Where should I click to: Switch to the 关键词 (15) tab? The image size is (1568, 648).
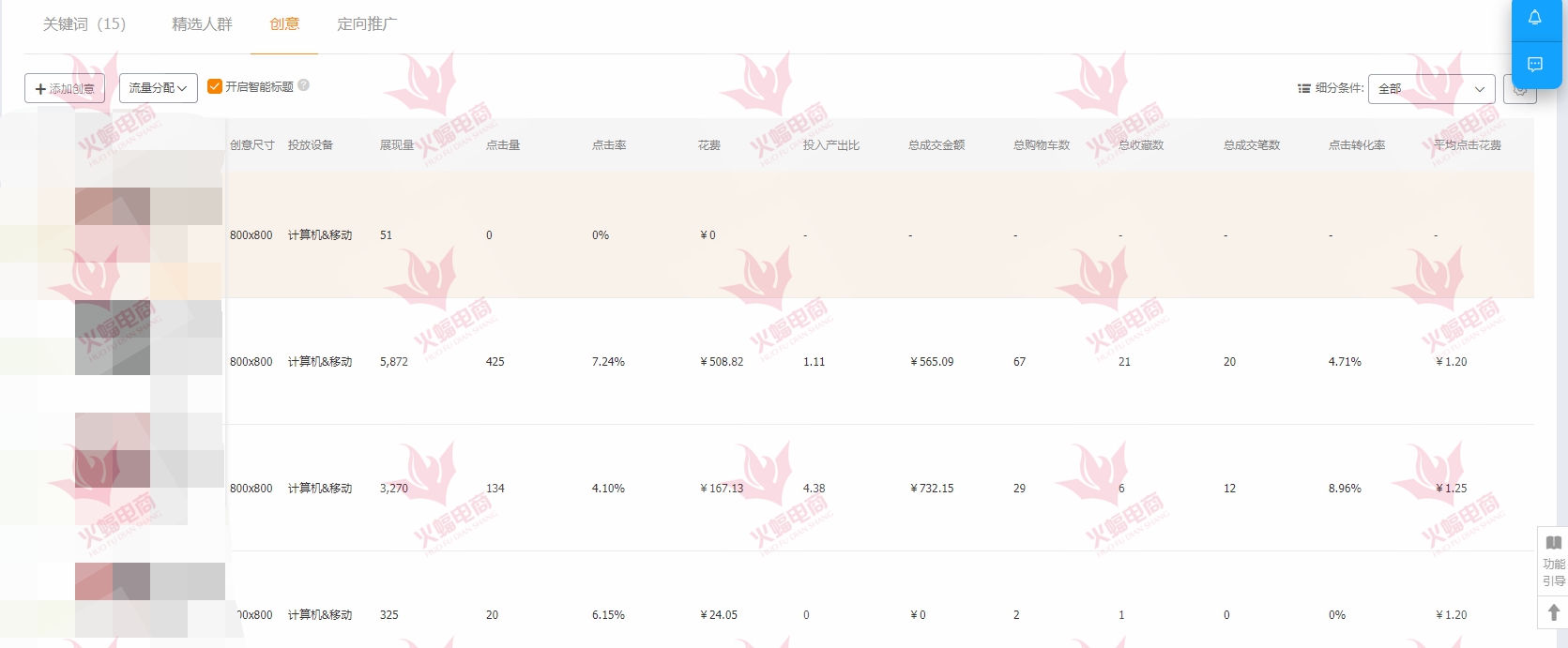(84, 23)
